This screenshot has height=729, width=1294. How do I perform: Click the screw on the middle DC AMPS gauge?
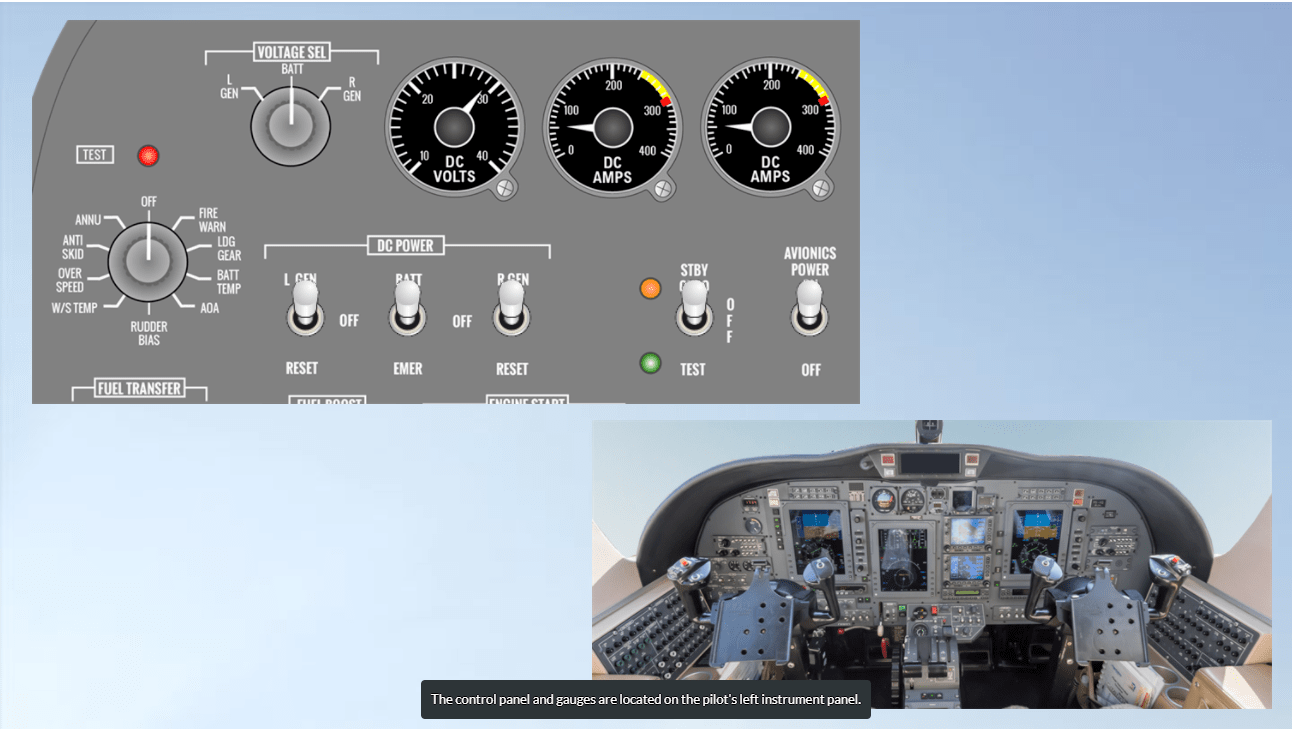tap(665, 187)
